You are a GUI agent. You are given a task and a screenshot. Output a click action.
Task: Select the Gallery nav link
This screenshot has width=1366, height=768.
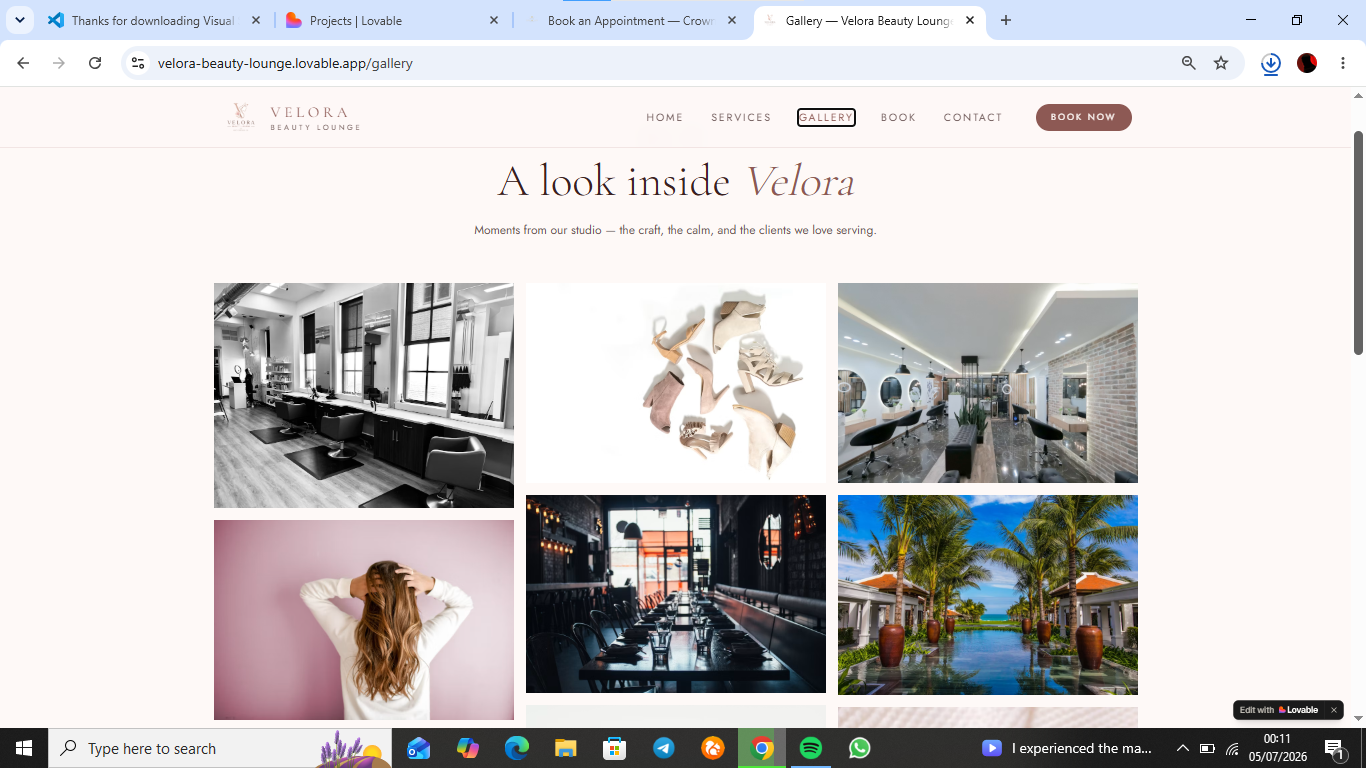pyautogui.click(x=826, y=117)
